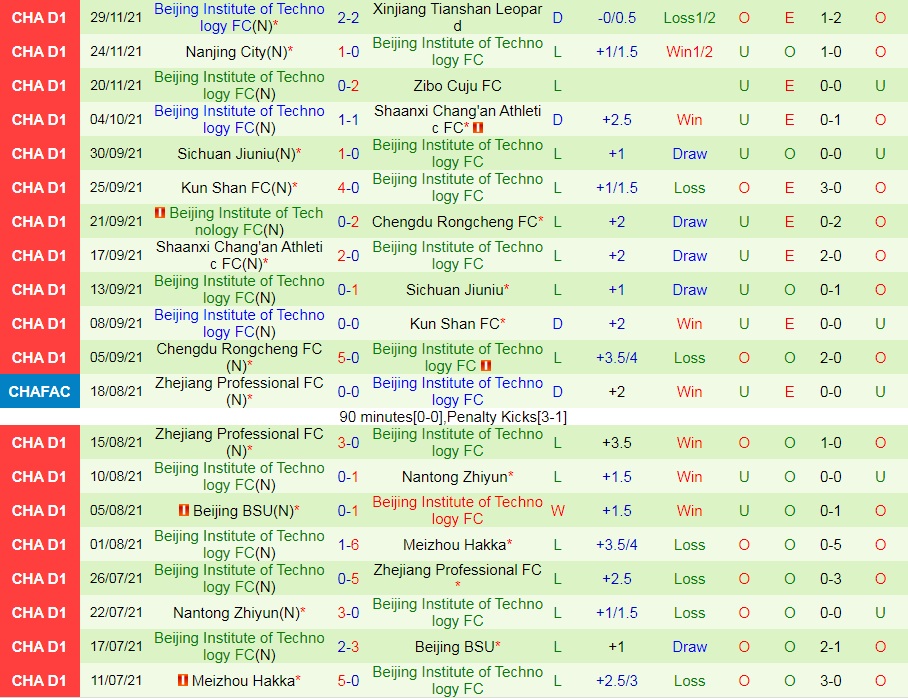
Task: Open the 0-0 score on 18/08/21
Action: point(348,392)
